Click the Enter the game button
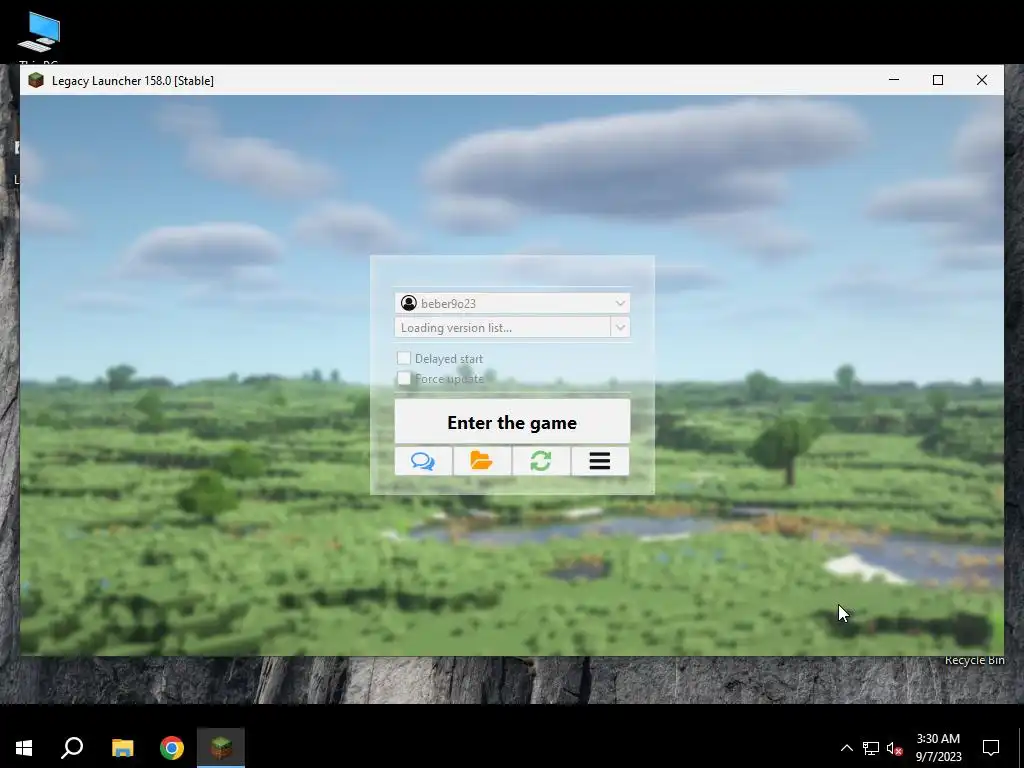Screen dimensions: 1024x768 (512, 423)
